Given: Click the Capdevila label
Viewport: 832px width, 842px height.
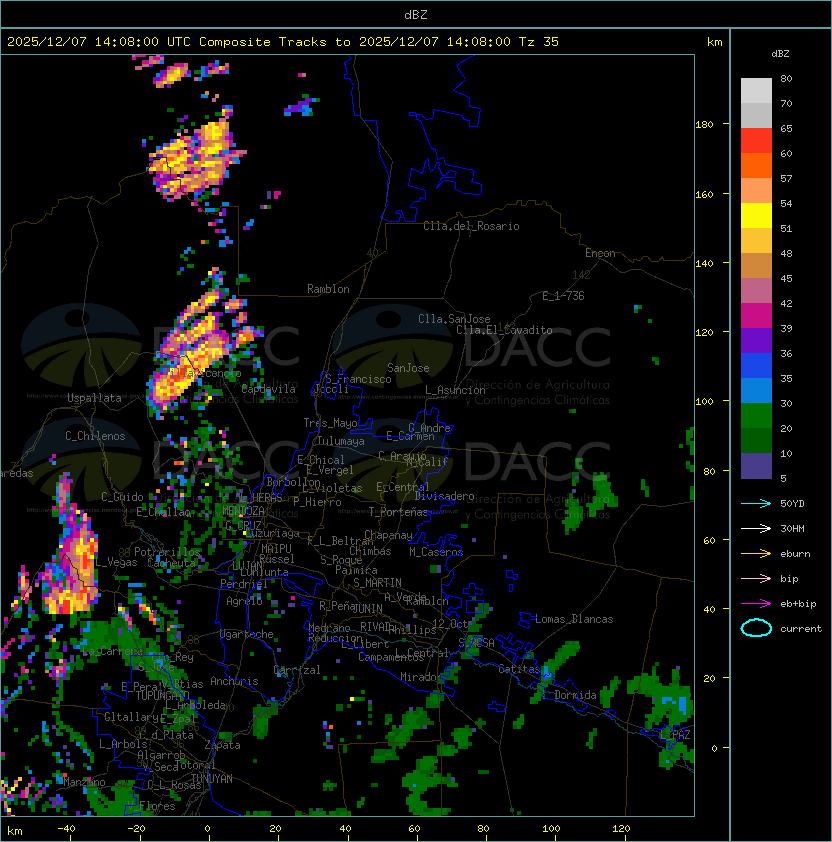Looking at the screenshot, I should [268, 389].
